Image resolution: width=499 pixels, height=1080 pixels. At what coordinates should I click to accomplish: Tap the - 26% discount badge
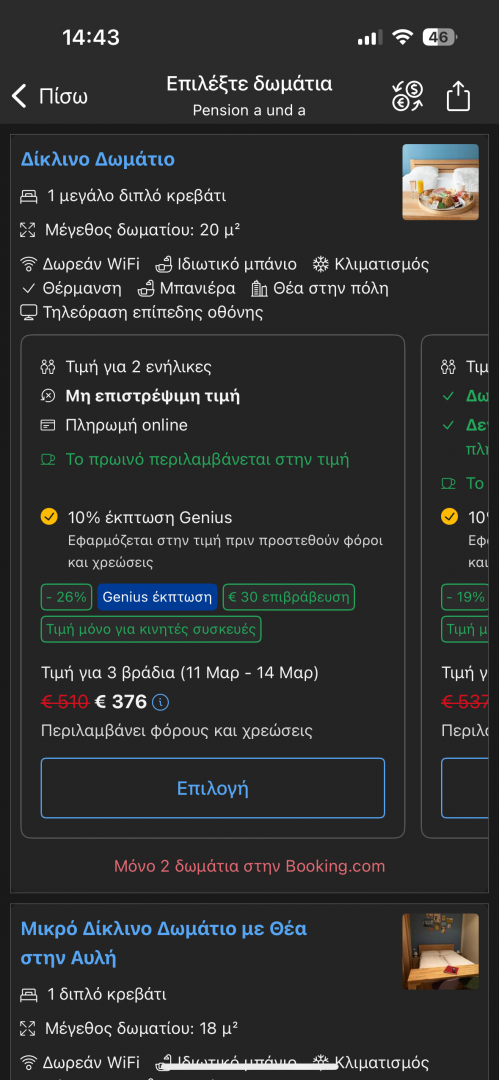(x=66, y=597)
